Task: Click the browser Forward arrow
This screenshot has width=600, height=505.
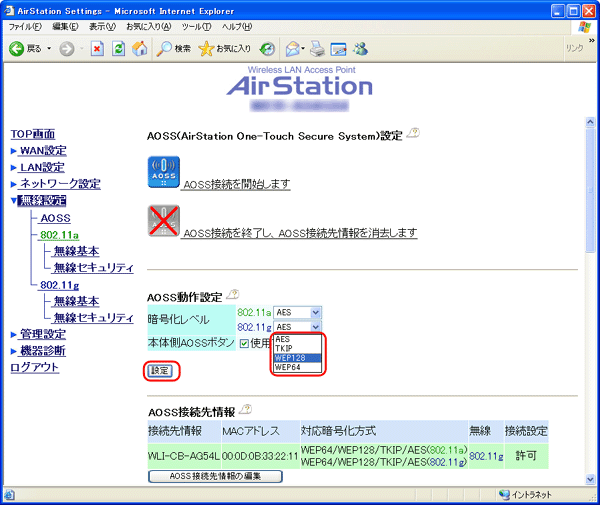Action: click(x=67, y=49)
